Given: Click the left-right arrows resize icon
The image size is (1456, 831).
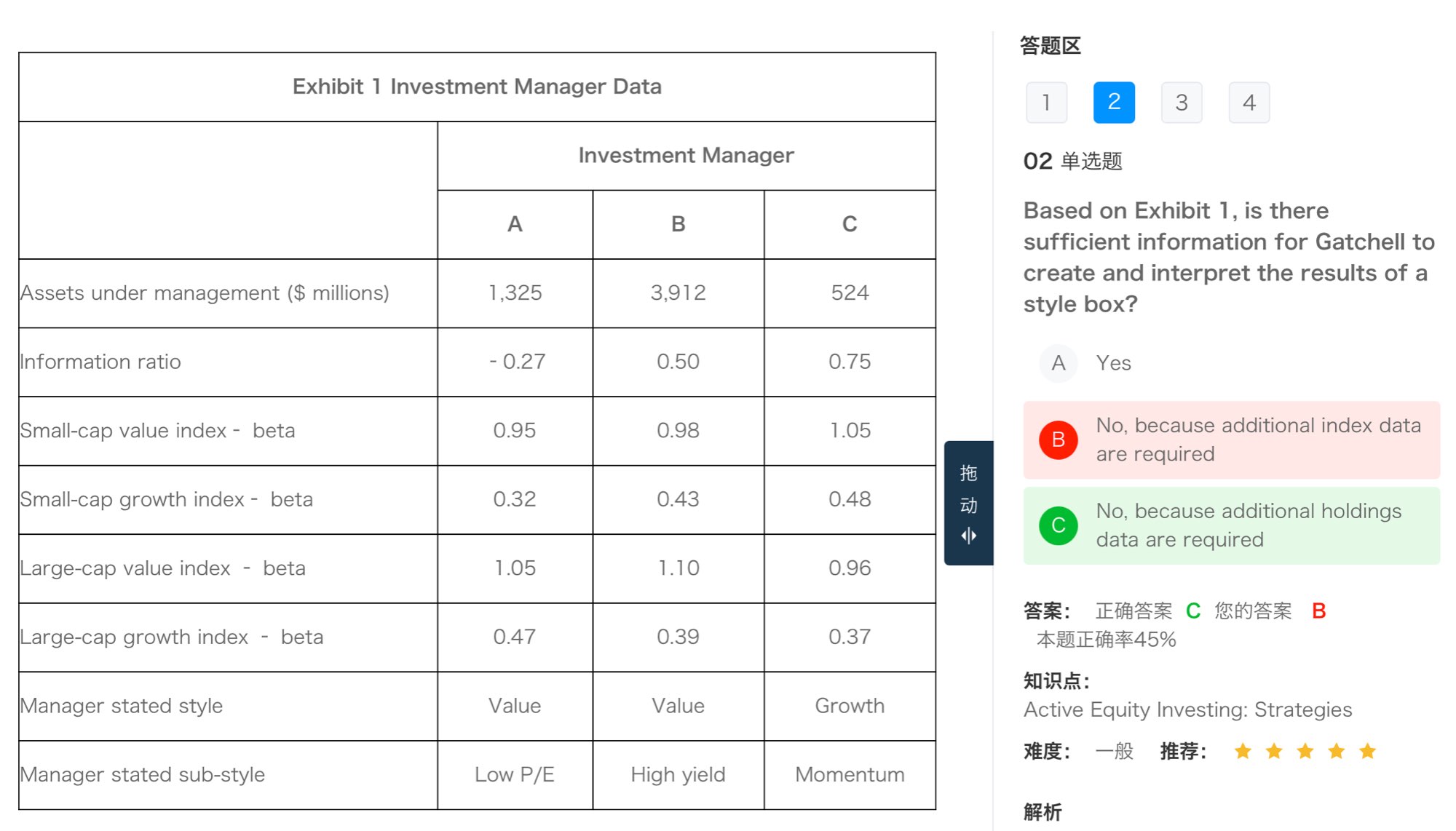Looking at the screenshot, I should (x=968, y=536).
